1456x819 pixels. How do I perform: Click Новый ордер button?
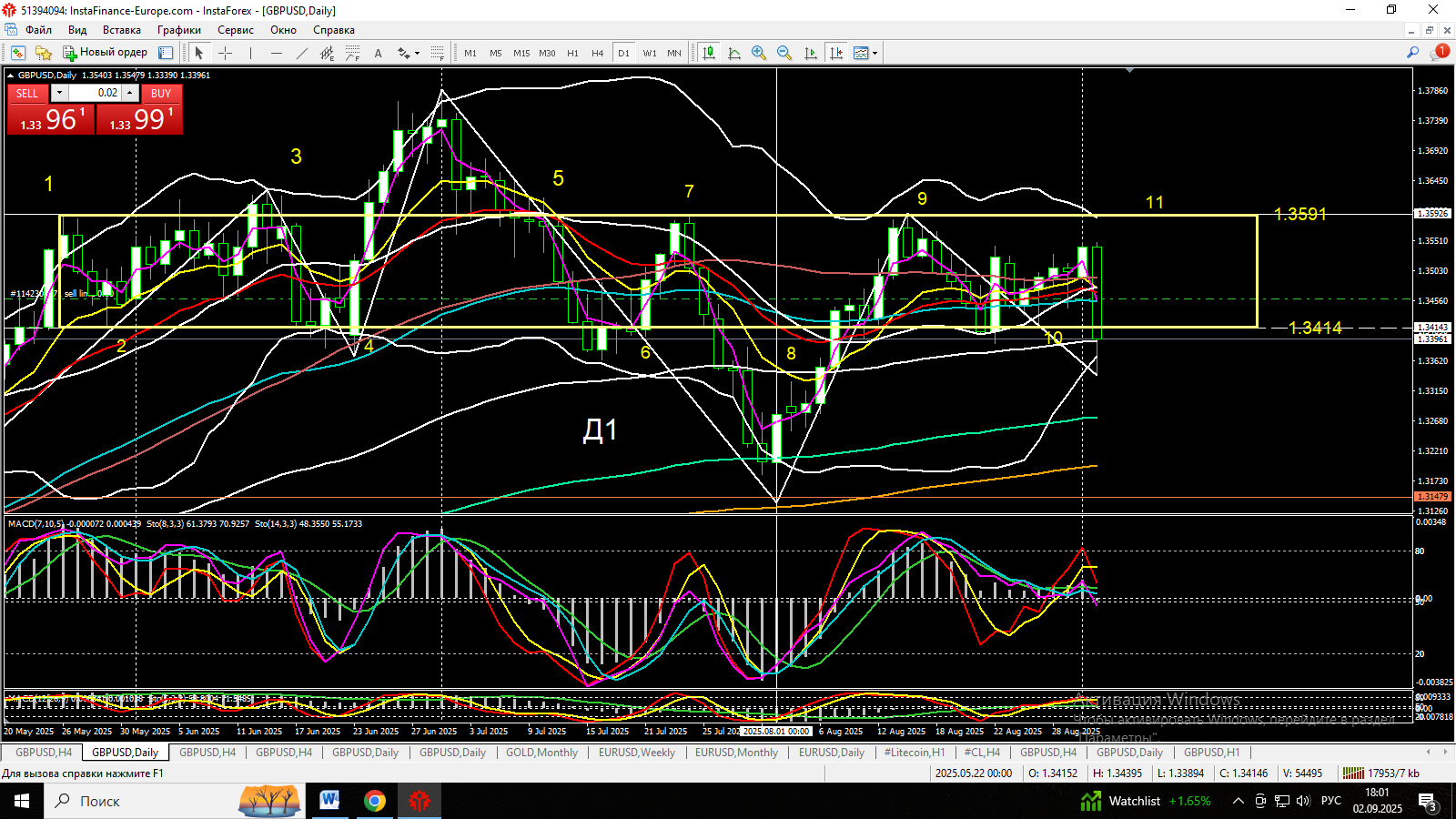tap(105, 53)
